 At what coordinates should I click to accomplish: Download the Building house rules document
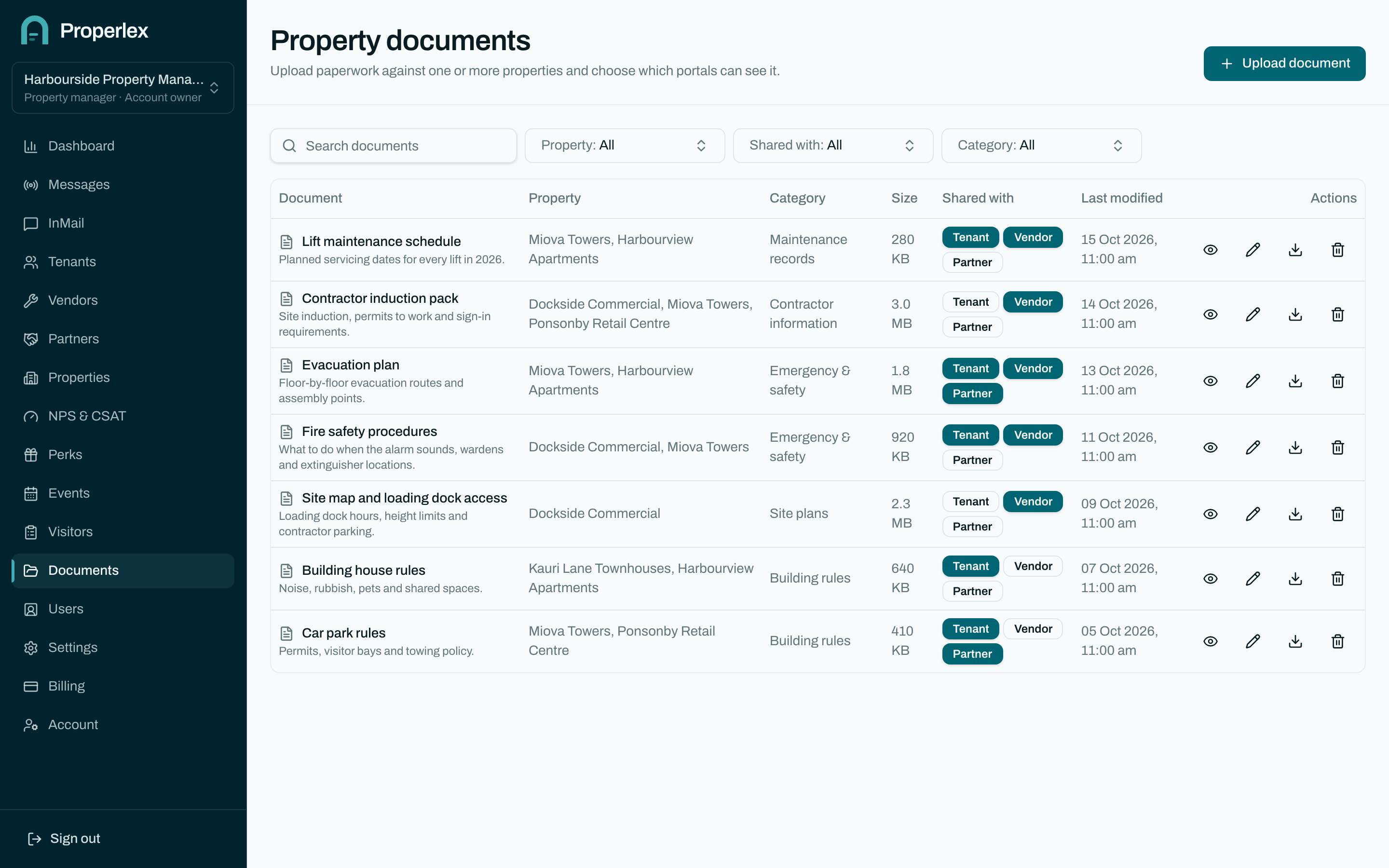pos(1295,579)
